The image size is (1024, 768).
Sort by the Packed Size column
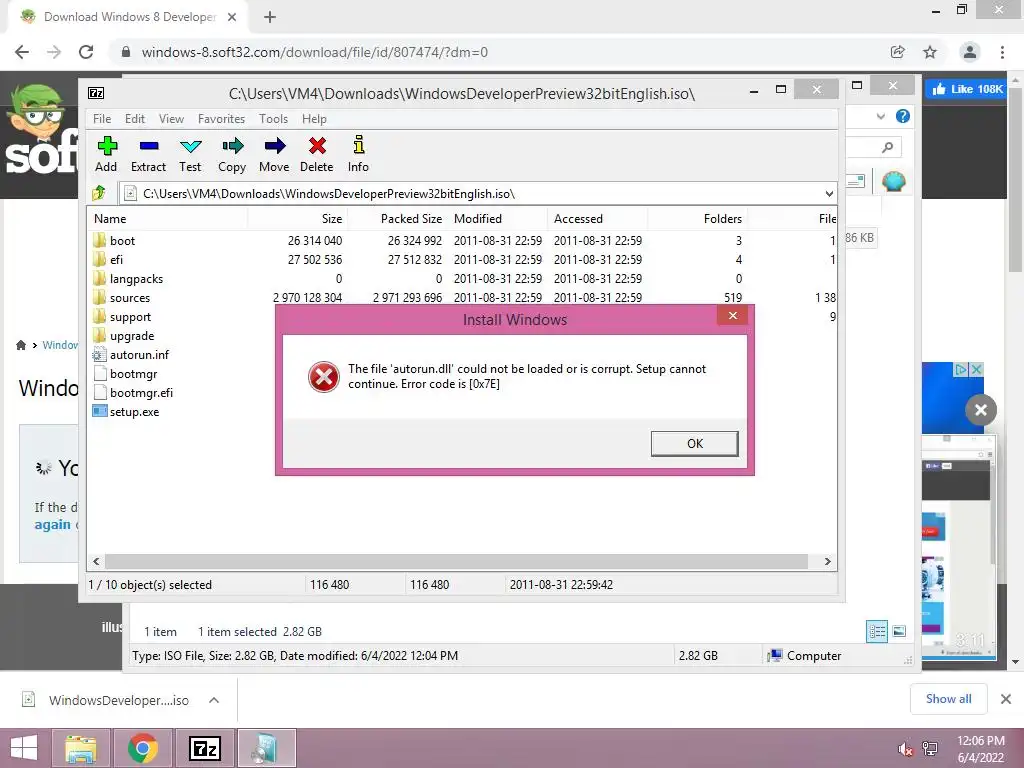tap(398, 219)
